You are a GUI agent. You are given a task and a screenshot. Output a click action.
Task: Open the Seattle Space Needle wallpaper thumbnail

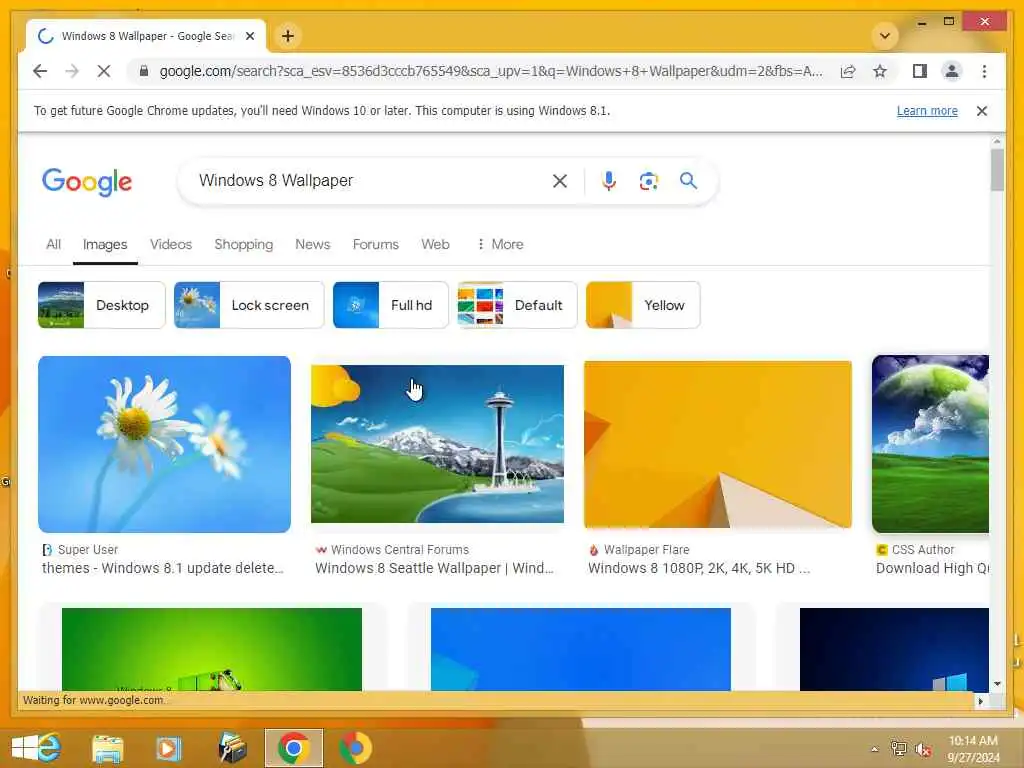click(x=438, y=444)
